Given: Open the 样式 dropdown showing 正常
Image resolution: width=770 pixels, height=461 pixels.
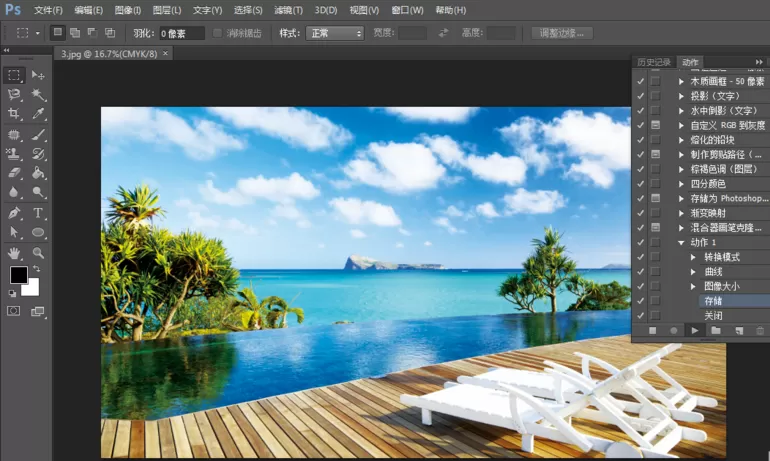Looking at the screenshot, I should click(335, 33).
